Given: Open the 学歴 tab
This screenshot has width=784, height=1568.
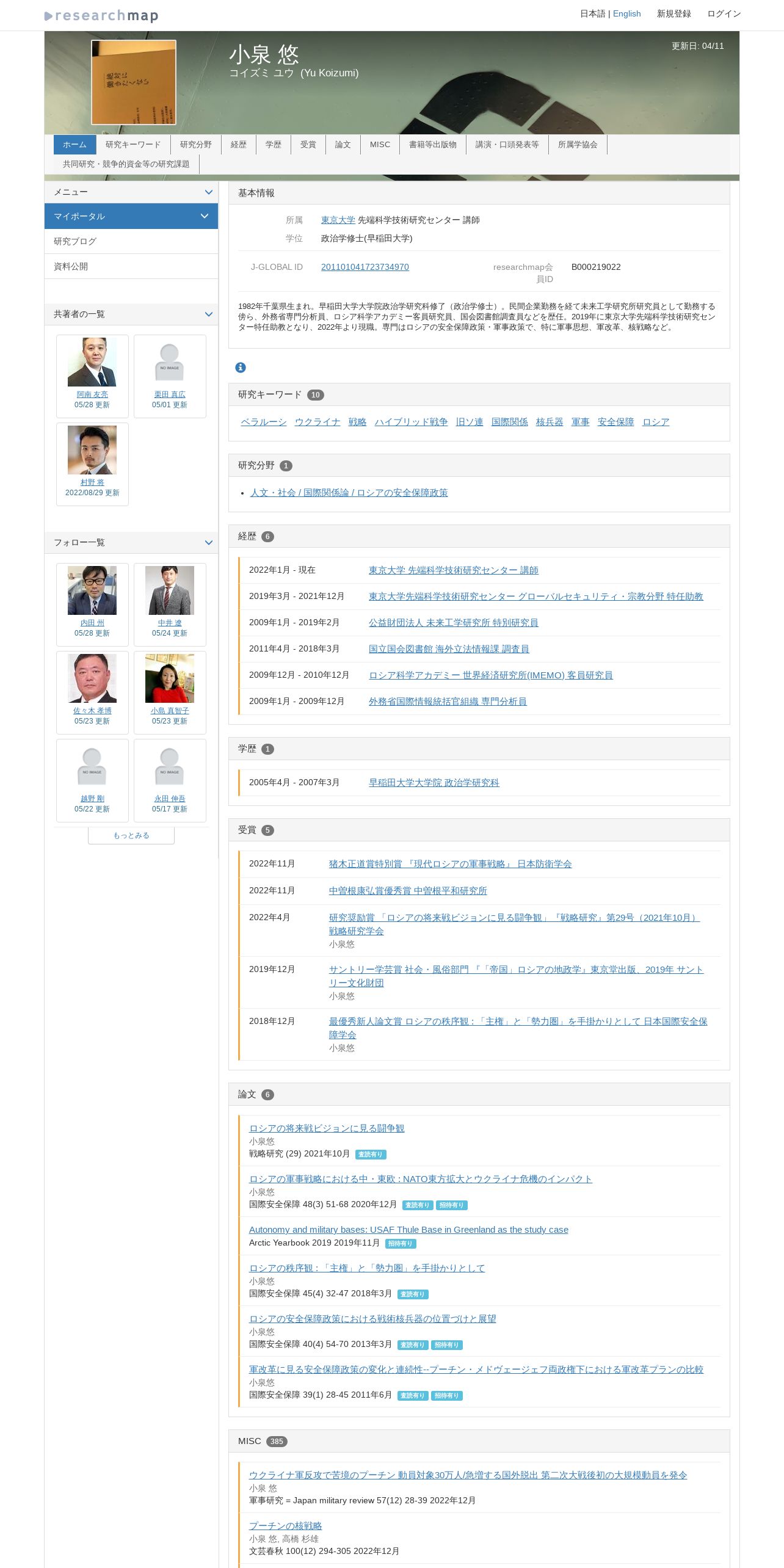Looking at the screenshot, I should coord(274,145).
